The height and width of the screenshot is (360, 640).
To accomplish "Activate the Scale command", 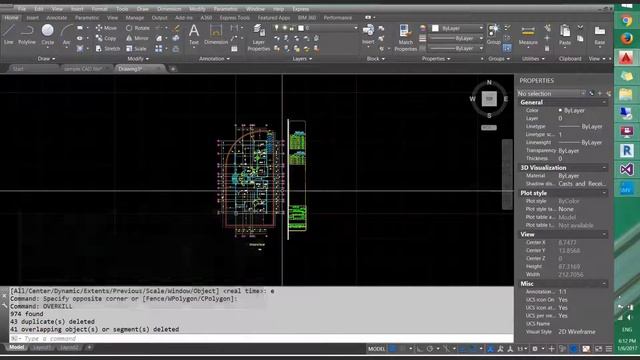I will pos(136,49).
